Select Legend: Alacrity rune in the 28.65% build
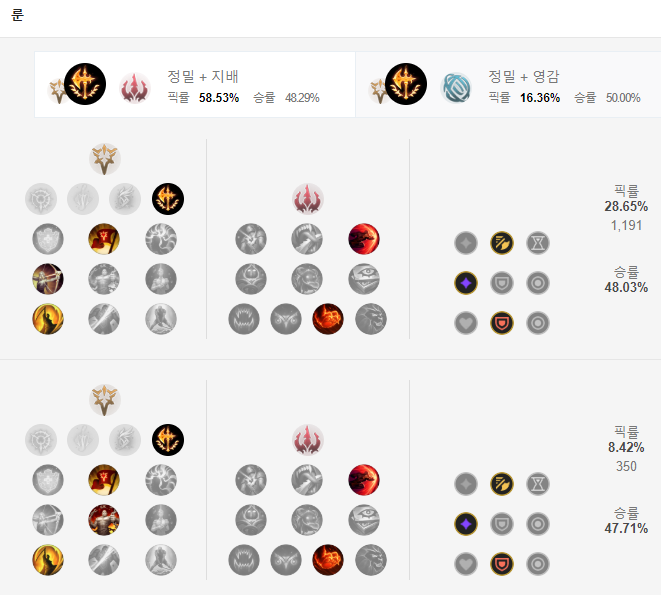 pyautogui.click(x=48, y=279)
